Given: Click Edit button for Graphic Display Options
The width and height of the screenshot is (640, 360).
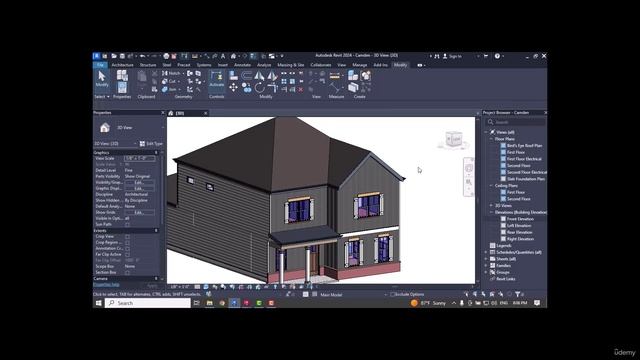Looking at the screenshot, I should [x=139, y=189].
